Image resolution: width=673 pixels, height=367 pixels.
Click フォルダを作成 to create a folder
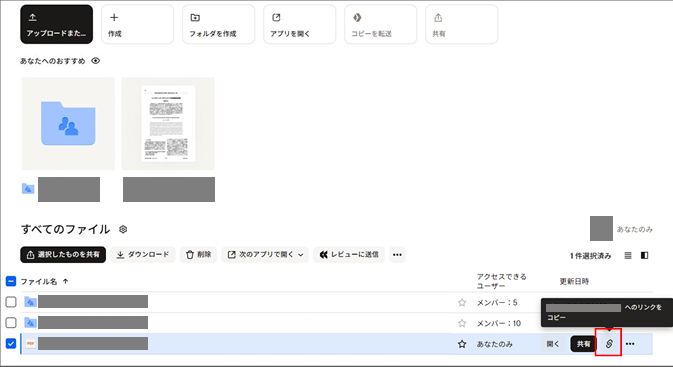218,24
